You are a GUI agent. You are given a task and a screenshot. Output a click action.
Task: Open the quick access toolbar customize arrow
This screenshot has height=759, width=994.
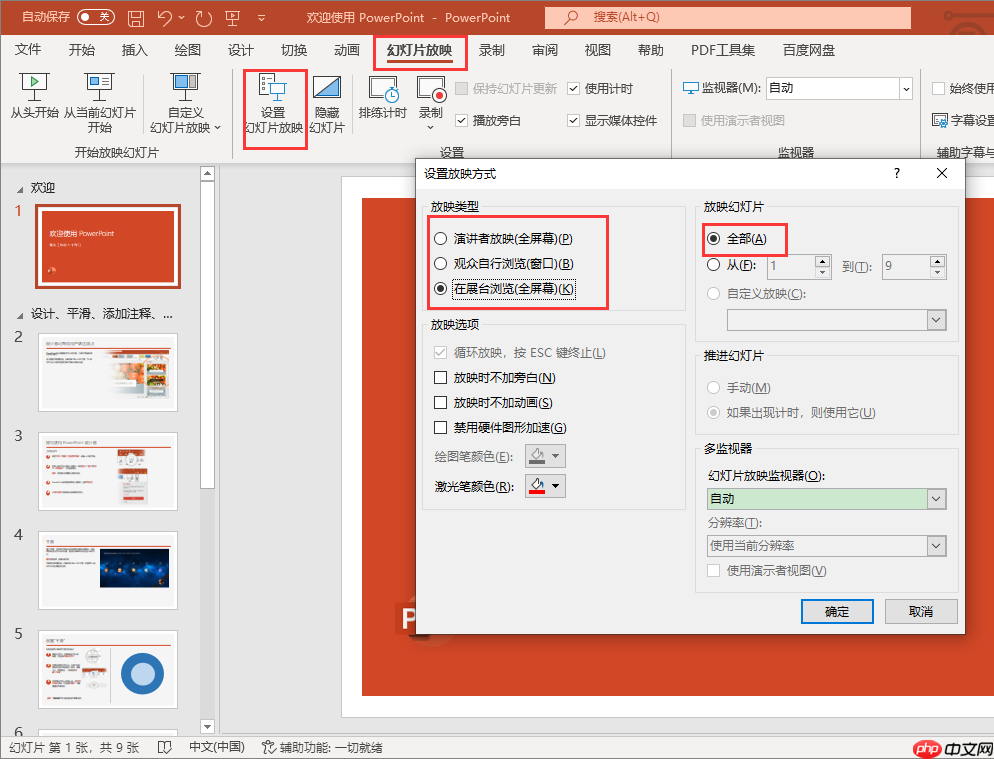pos(261,18)
